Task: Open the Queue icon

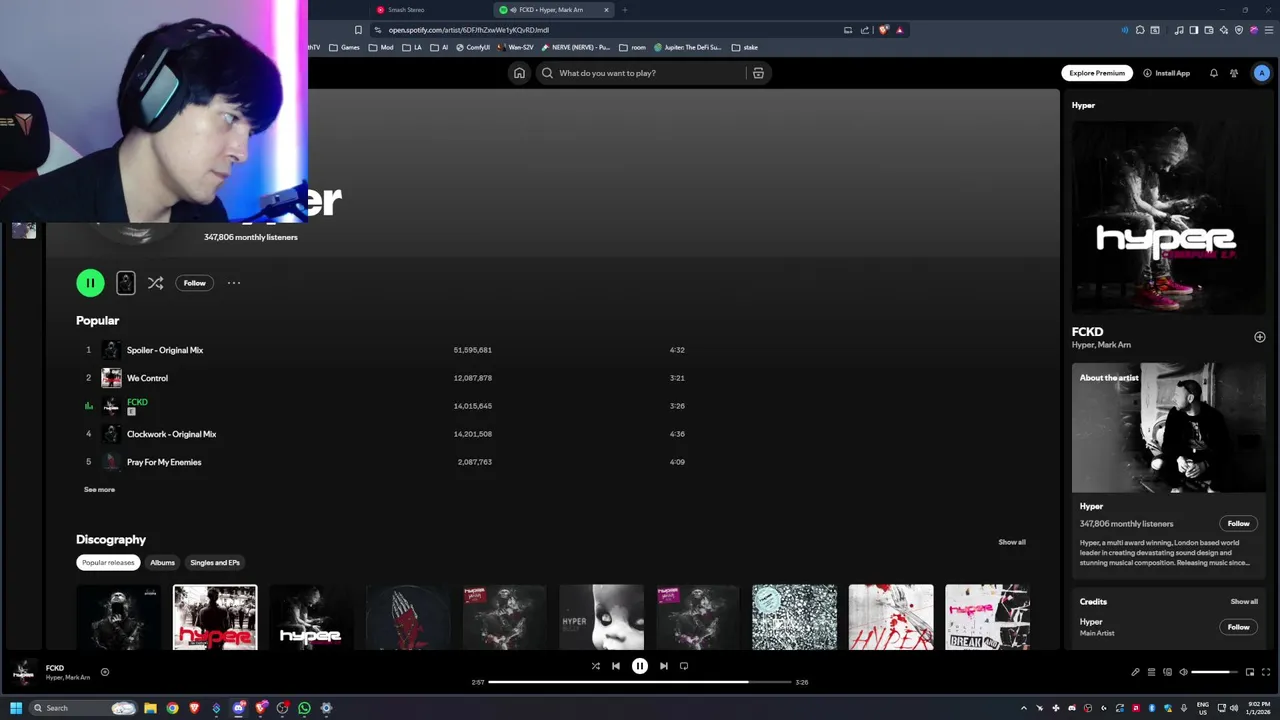Action: [x=1151, y=672]
